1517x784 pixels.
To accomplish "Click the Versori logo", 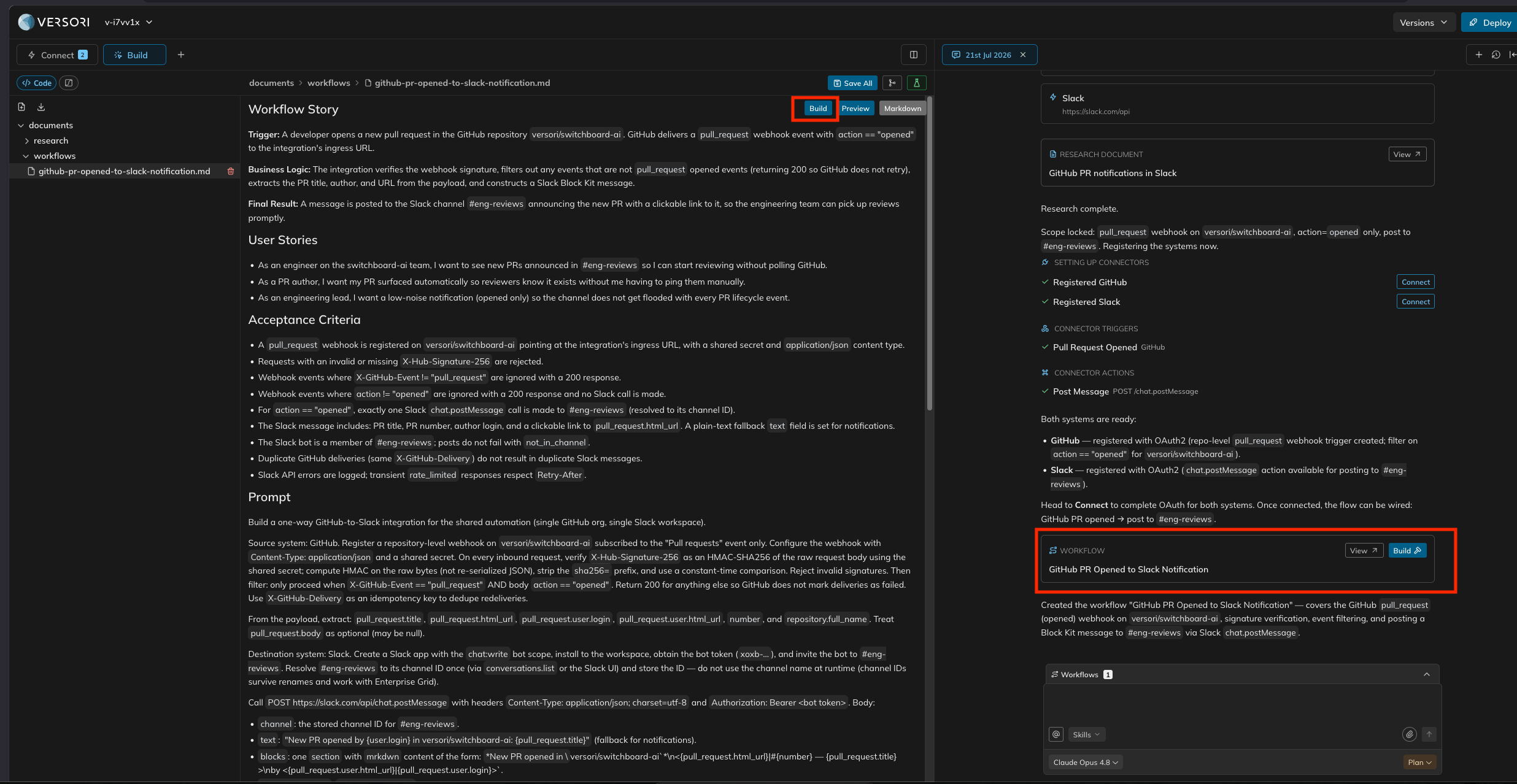I will pos(54,22).
